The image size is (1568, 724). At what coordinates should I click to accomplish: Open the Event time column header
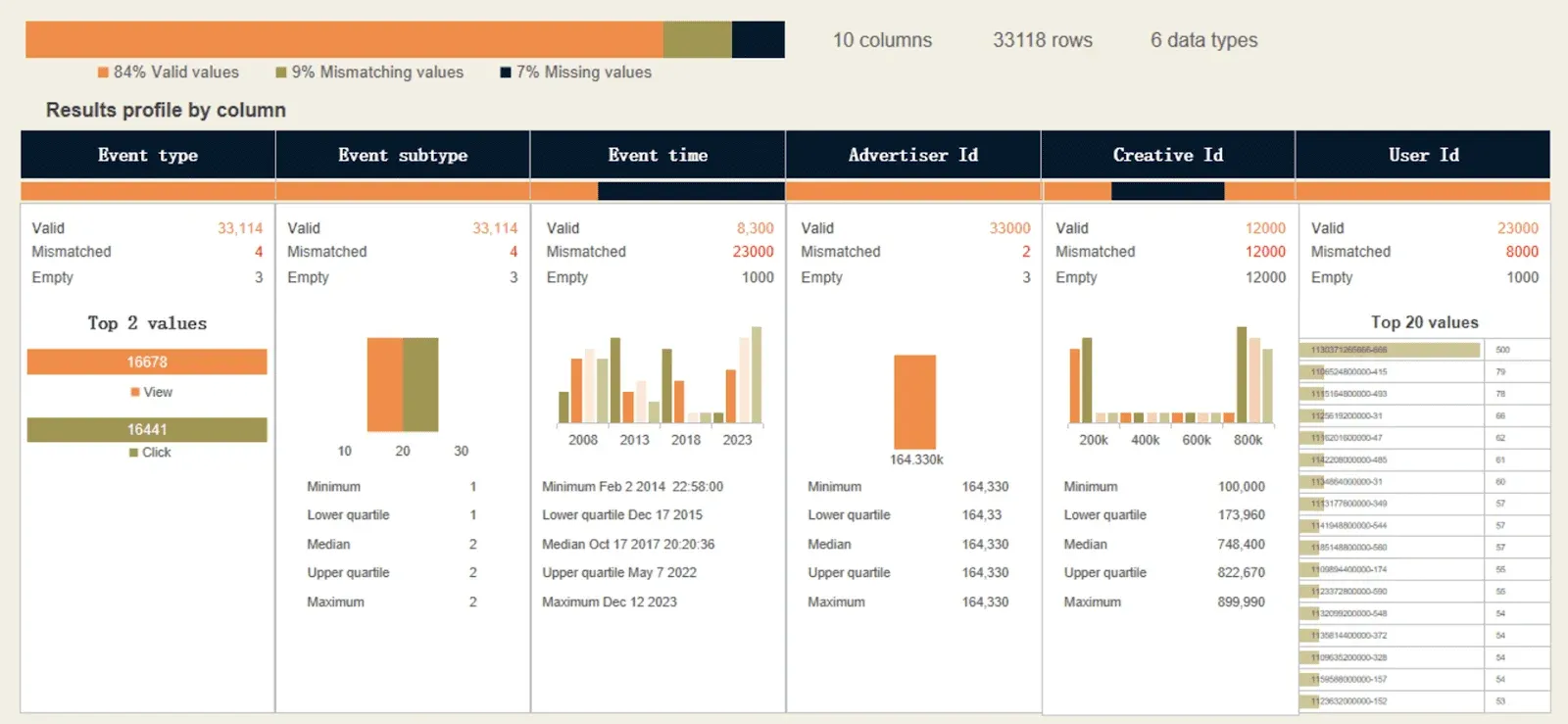pyautogui.click(x=658, y=155)
